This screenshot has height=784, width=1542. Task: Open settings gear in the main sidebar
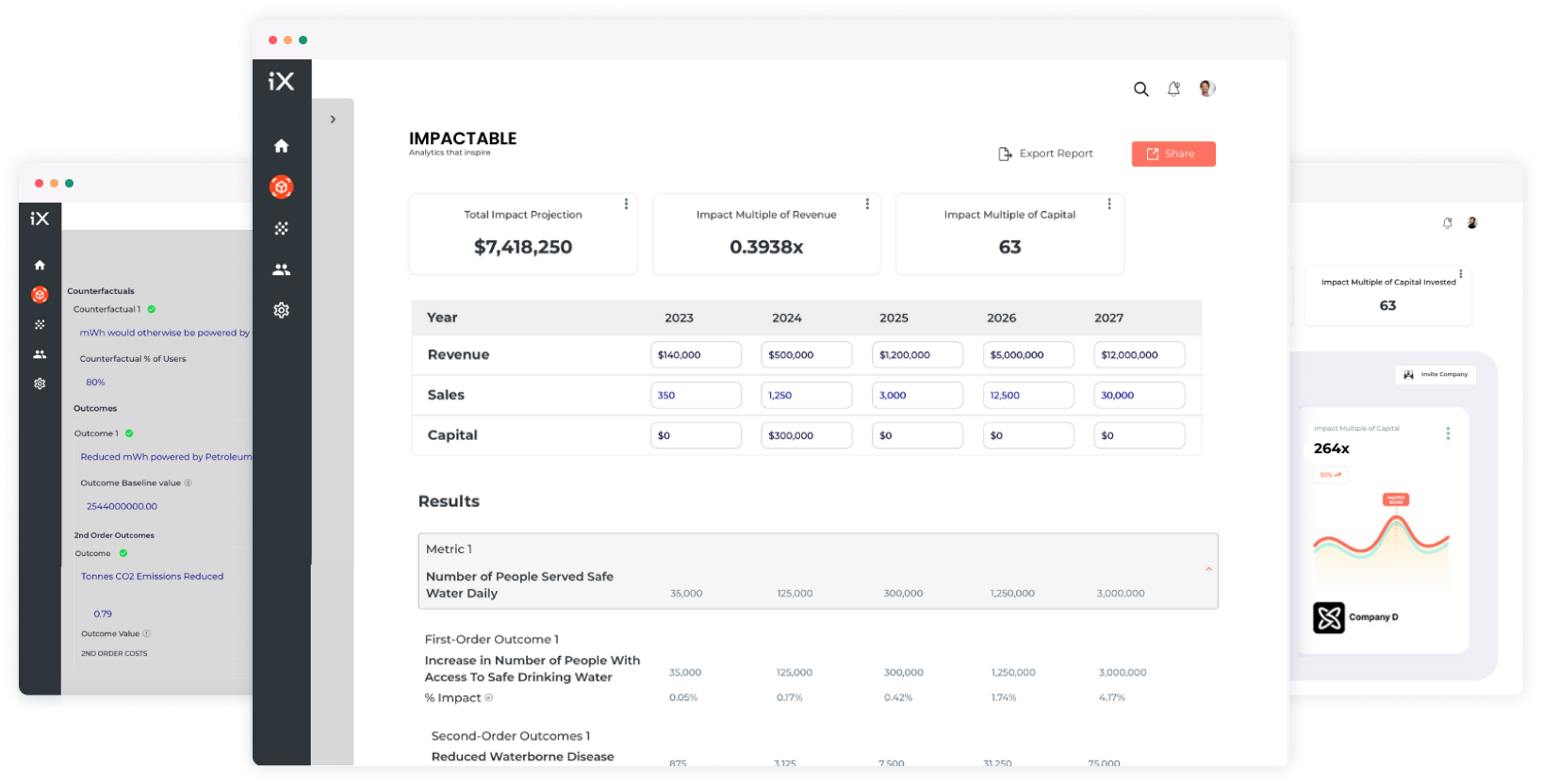(x=281, y=310)
